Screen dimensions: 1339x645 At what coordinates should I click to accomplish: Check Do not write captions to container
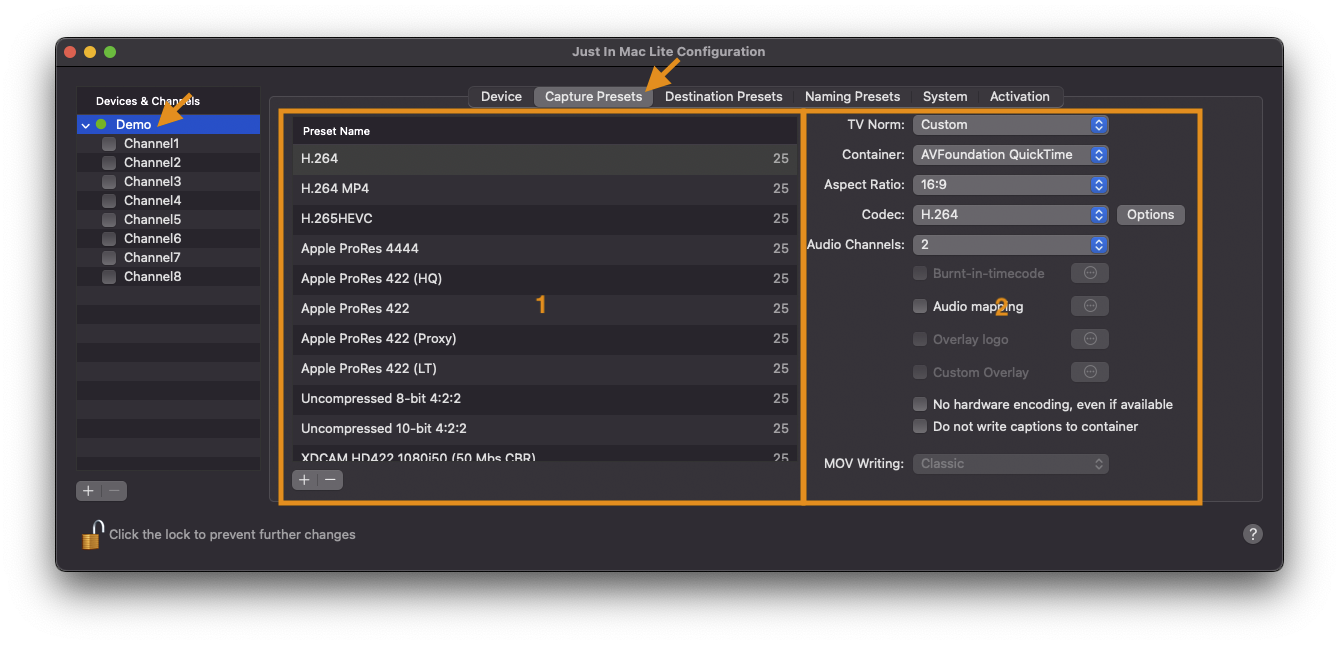920,426
